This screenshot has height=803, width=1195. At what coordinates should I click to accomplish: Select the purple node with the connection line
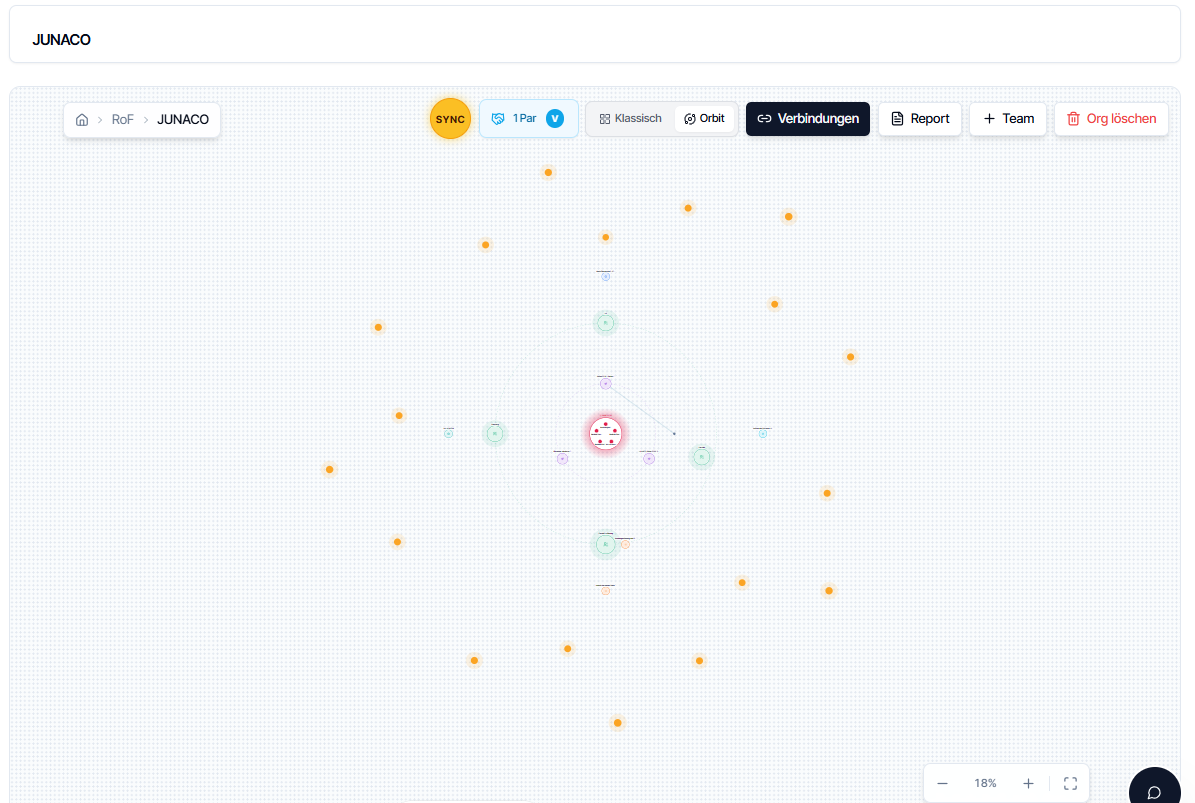pos(606,384)
